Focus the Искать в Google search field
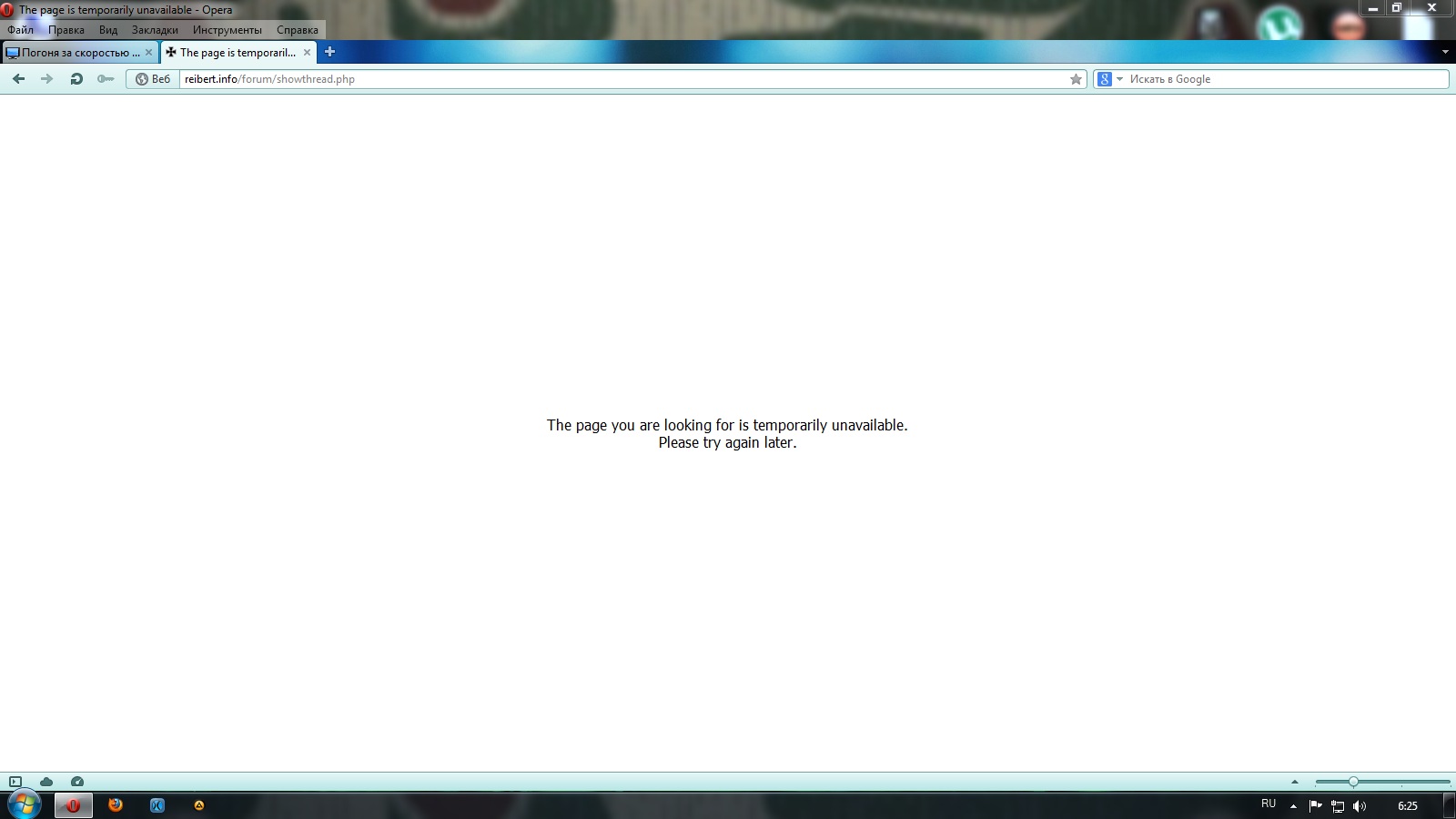The height and width of the screenshot is (819, 1456). tap(1287, 79)
